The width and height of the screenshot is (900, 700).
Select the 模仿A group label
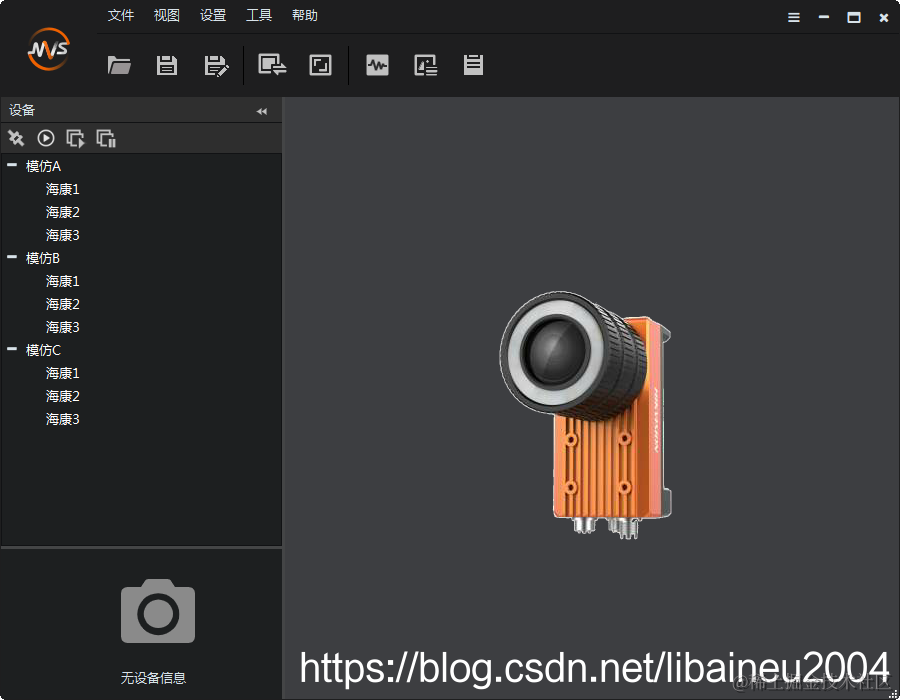[43, 166]
